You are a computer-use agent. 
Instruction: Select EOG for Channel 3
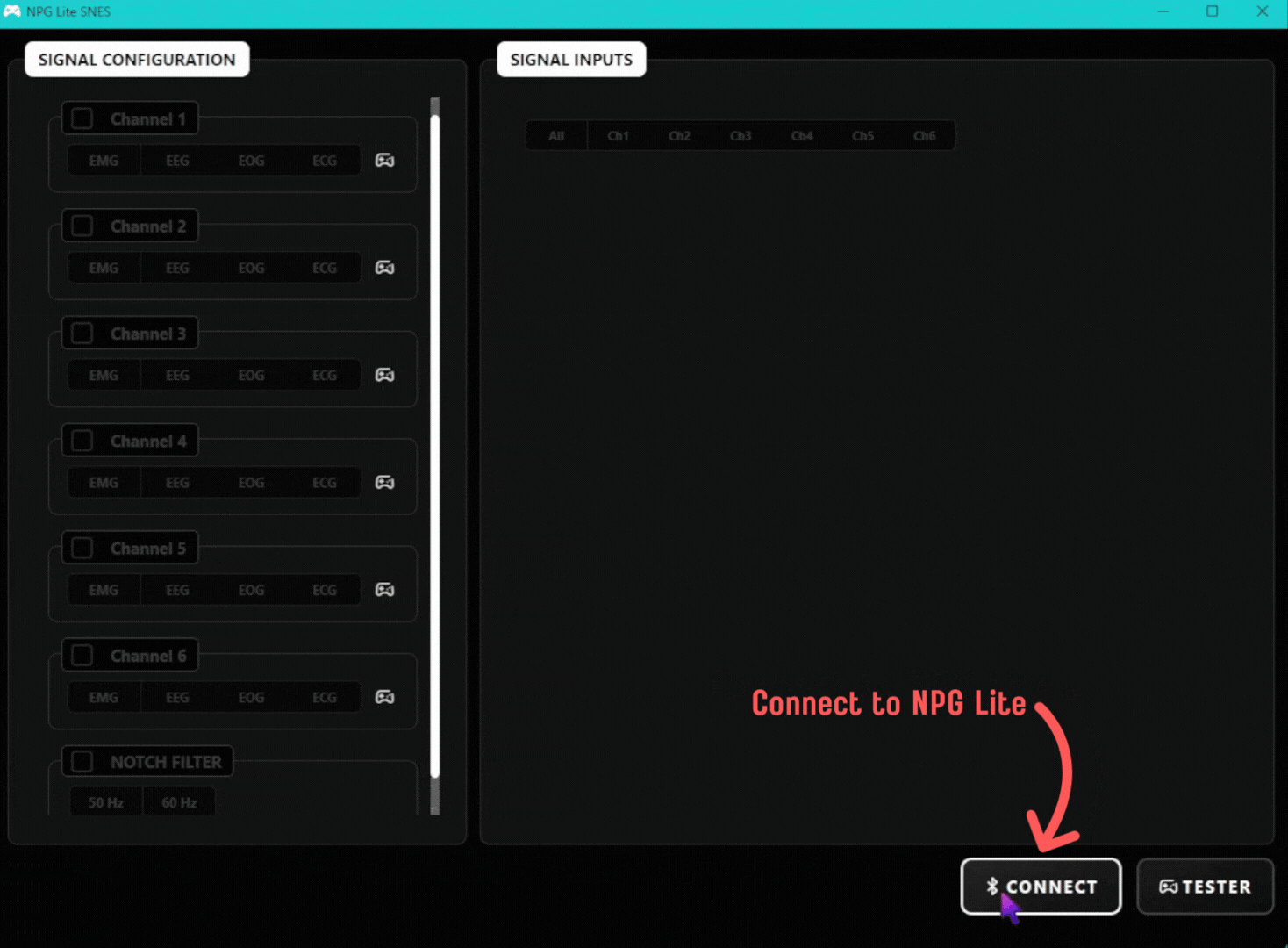click(x=251, y=375)
